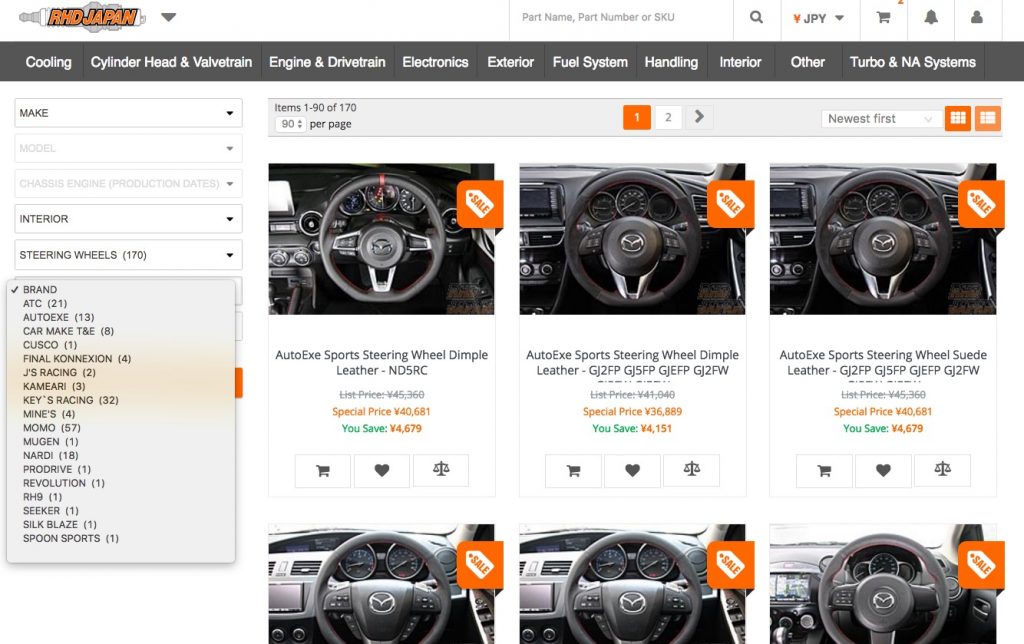The height and width of the screenshot is (644, 1024).
Task: Select ATC (21) brand option
Action: click(x=121, y=303)
